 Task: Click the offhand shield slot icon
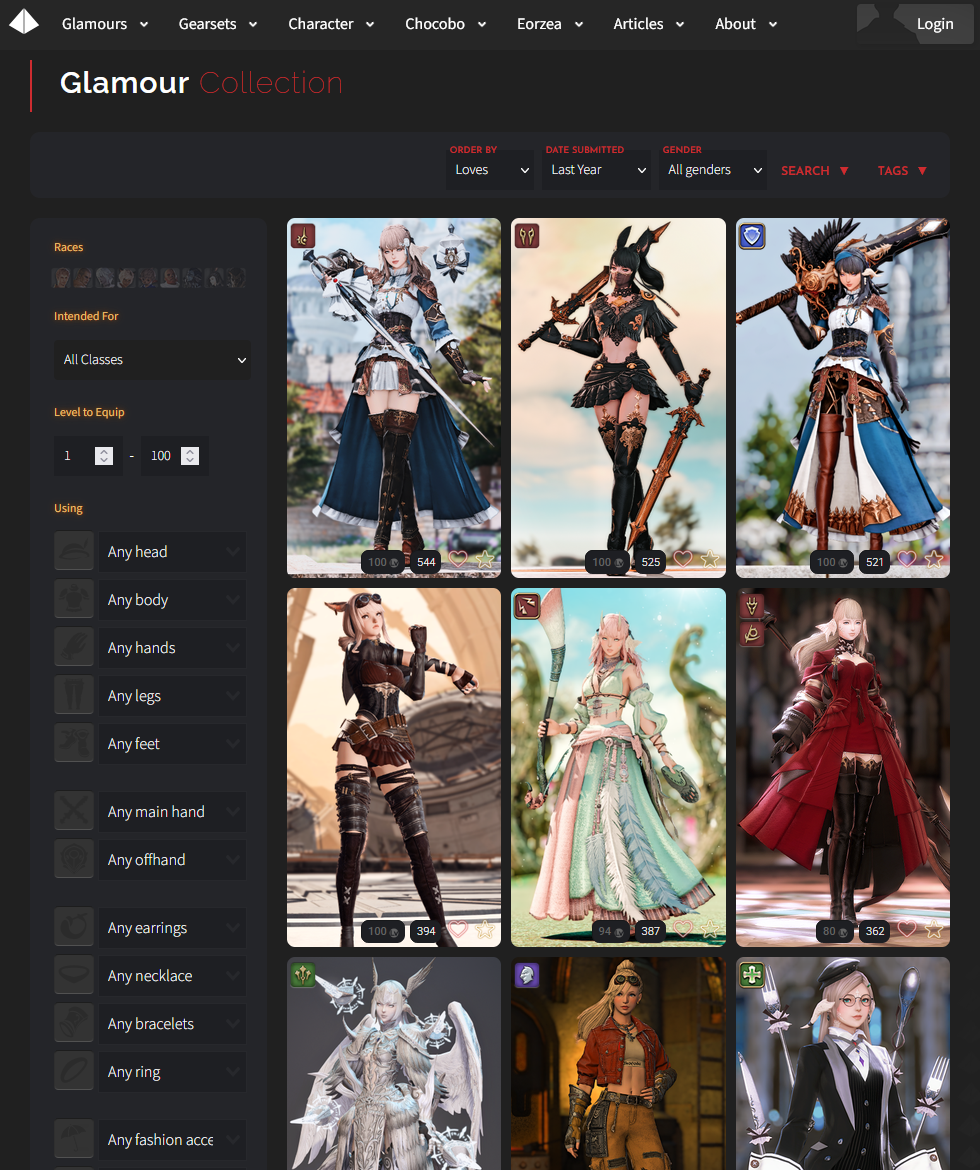(74, 860)
